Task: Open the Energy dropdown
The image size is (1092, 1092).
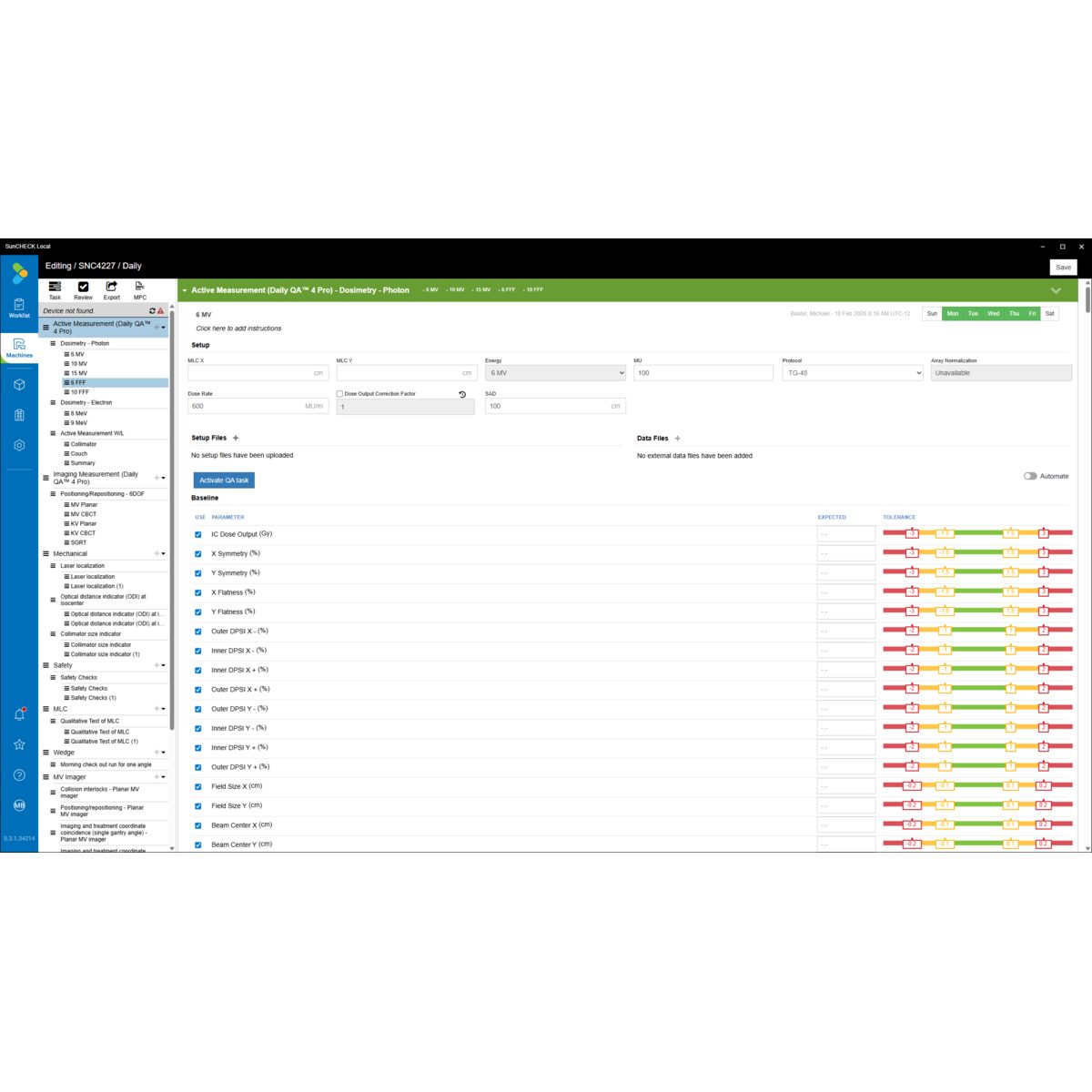Action: 555,373
